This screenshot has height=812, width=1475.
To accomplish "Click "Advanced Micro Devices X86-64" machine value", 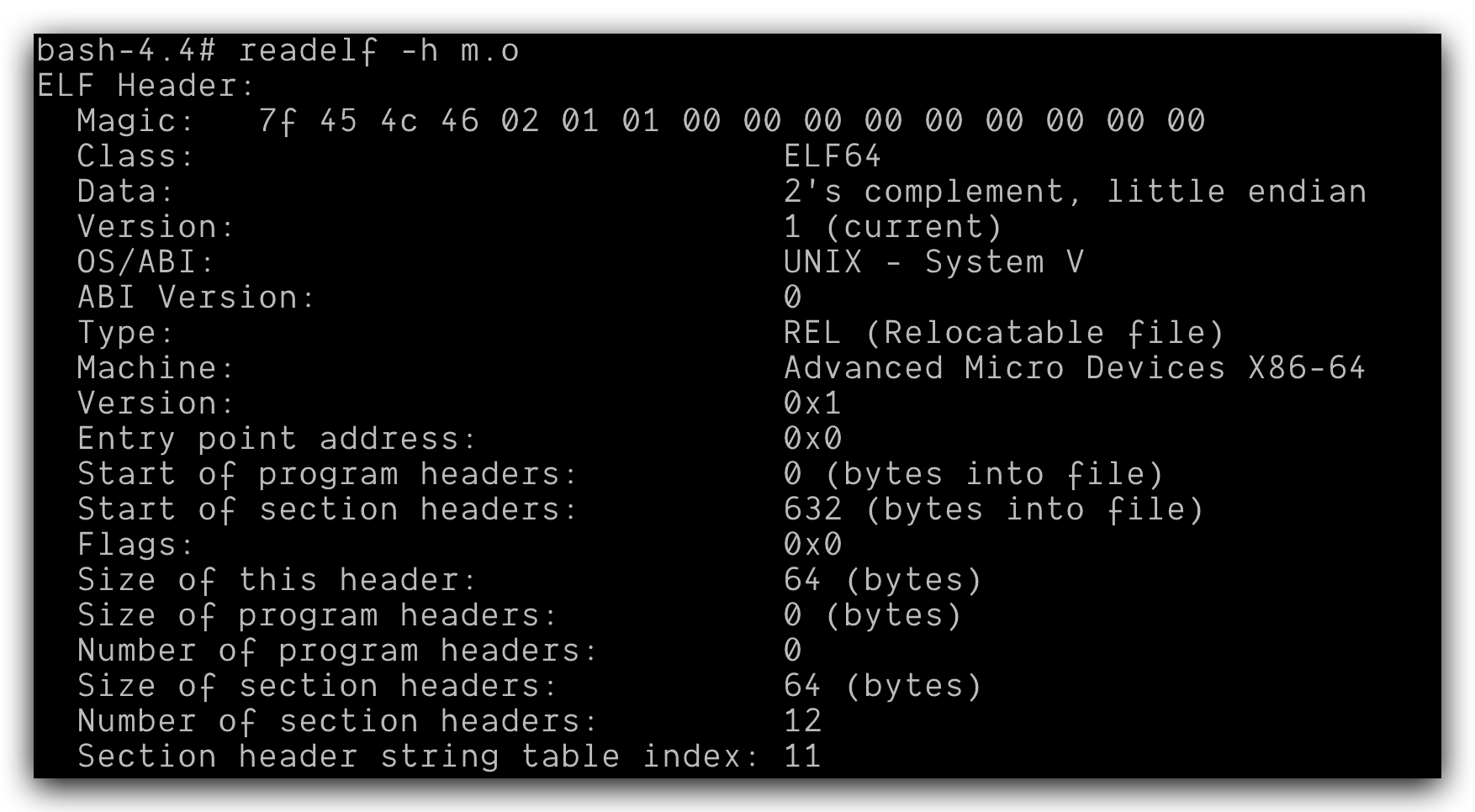I will click(x=1075, y=368).
